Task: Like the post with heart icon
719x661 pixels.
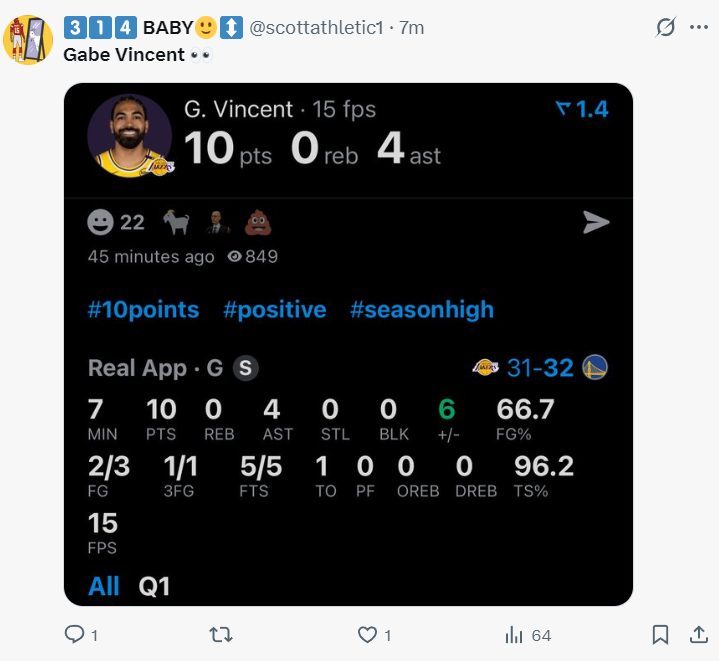Action: click(367, 634)
